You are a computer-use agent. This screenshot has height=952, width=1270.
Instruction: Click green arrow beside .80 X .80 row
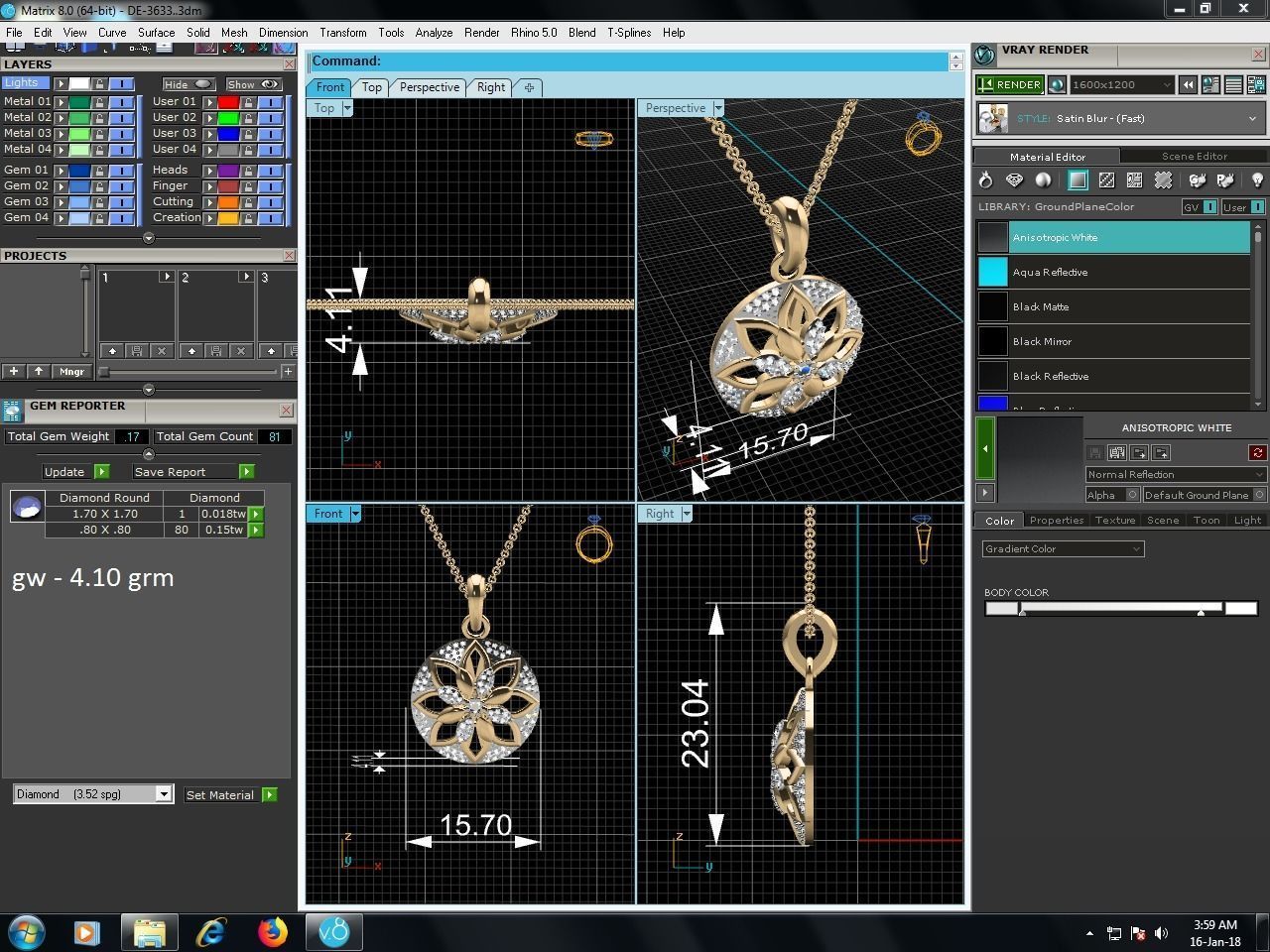pyautogui.click(x=256, y=530)
